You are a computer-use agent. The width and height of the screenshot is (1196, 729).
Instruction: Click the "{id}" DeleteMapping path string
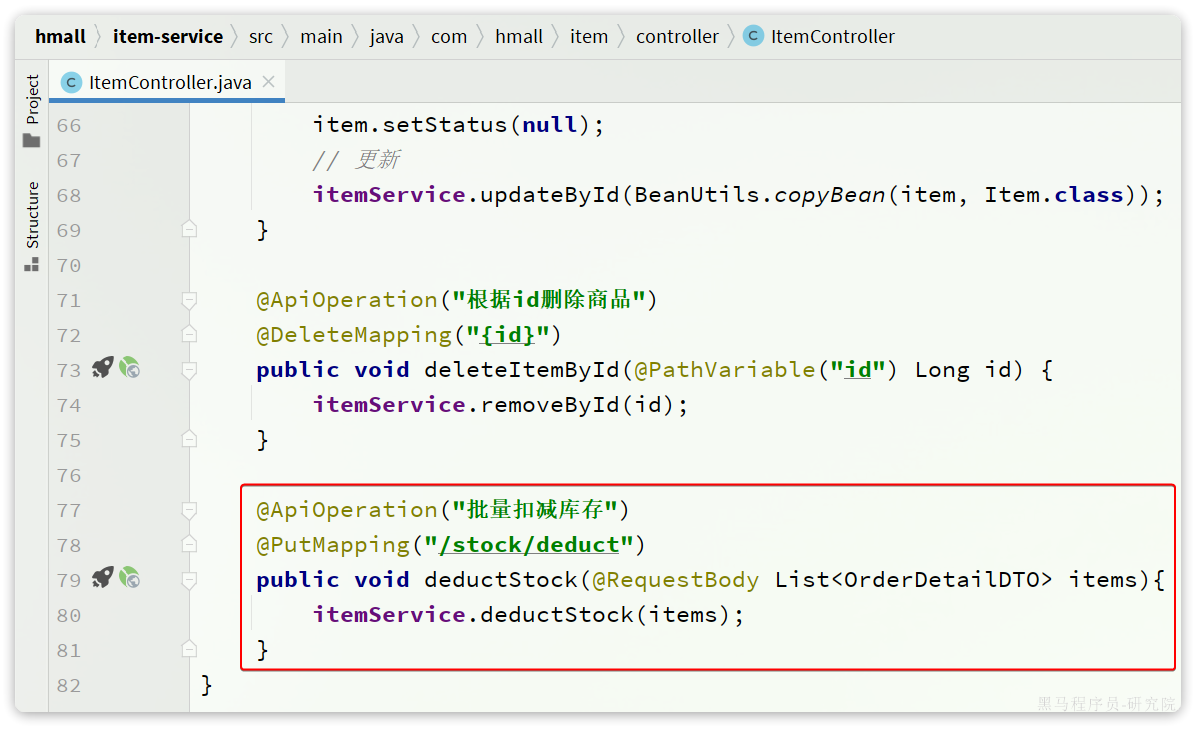point(508,335)
